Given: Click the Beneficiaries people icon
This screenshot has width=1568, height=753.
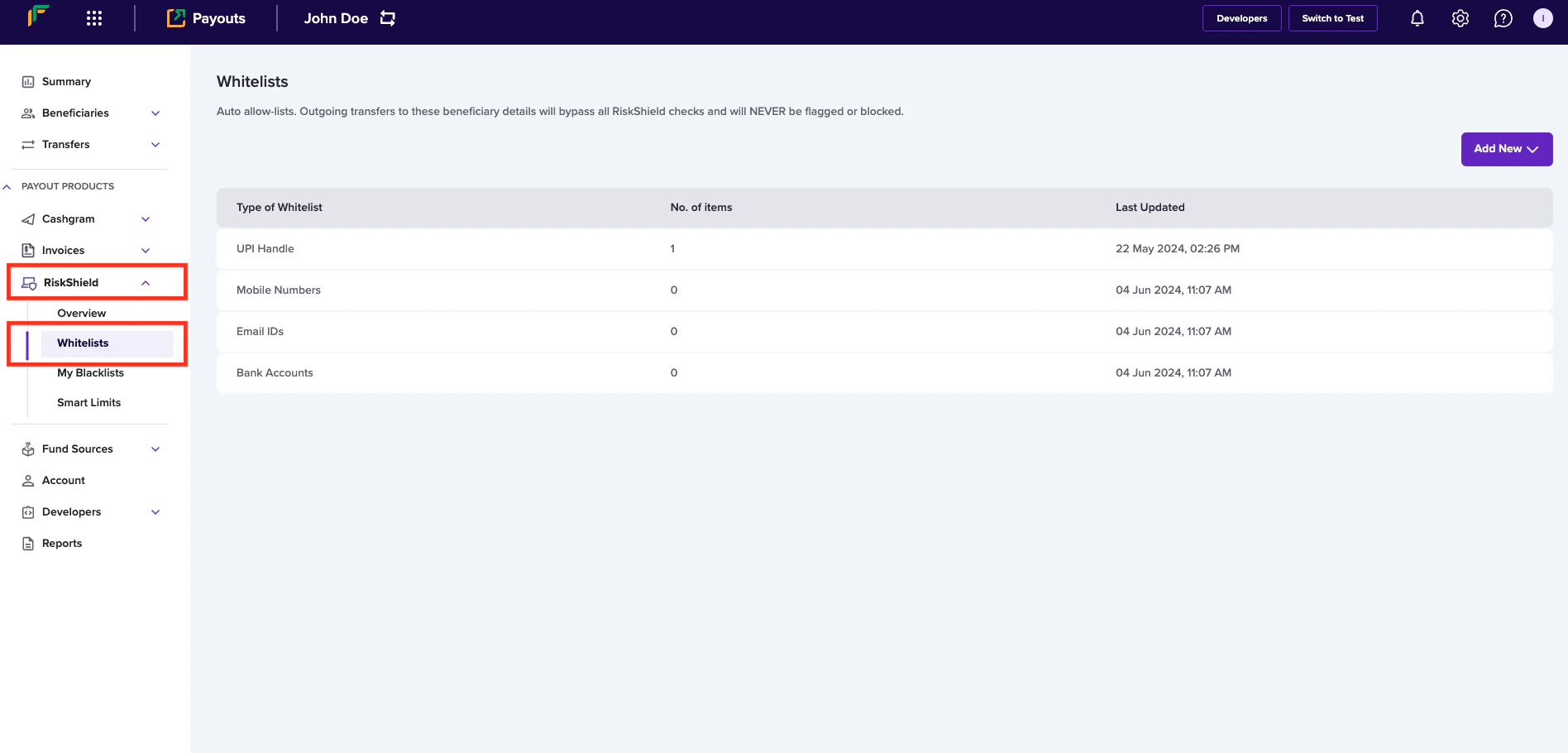Looking at the screenshot, I should 28,113.
